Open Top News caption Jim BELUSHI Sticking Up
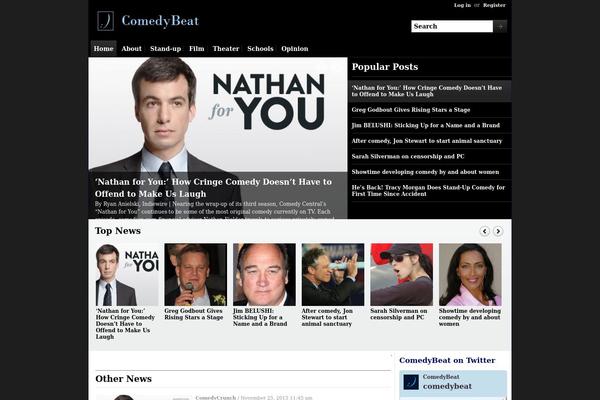600x400 pixels. coord(260,317)
